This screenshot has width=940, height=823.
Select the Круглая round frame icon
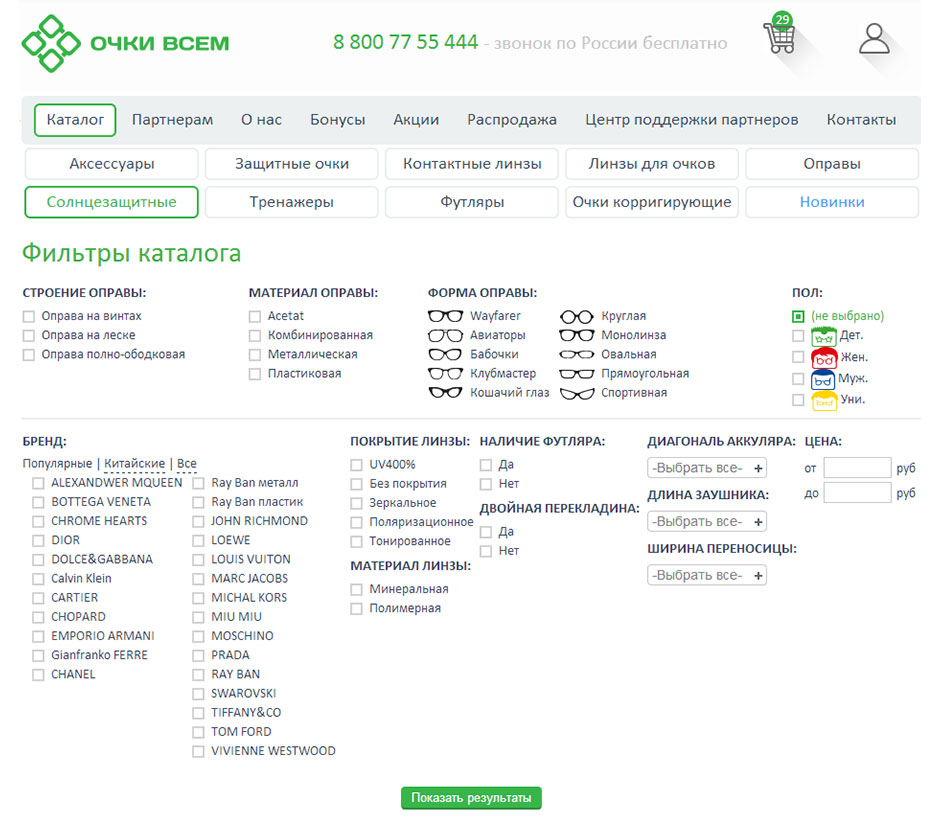pos(576,316)
